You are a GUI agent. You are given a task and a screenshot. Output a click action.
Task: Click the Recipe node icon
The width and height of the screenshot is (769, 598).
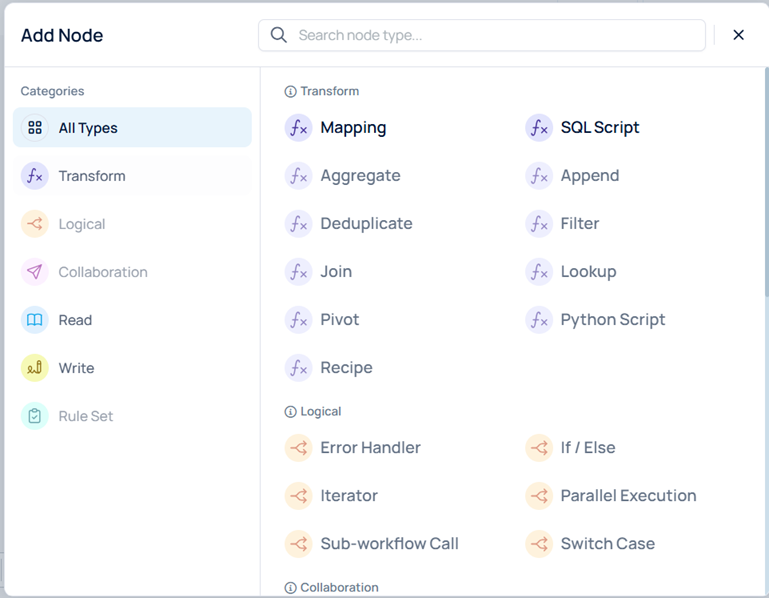coord(298,368)
